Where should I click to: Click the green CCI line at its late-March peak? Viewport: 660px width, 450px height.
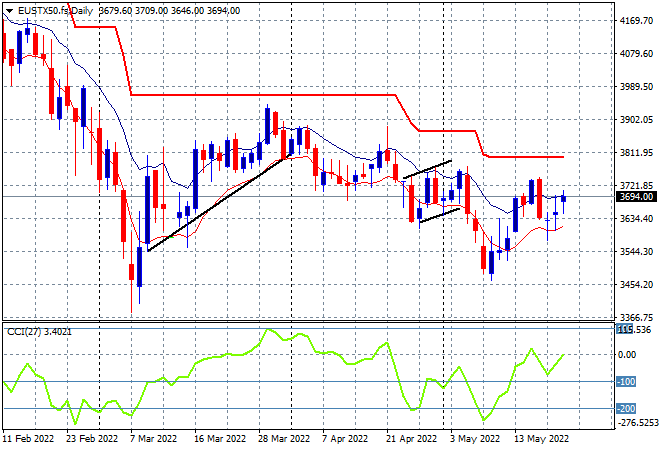pos(268,330)
